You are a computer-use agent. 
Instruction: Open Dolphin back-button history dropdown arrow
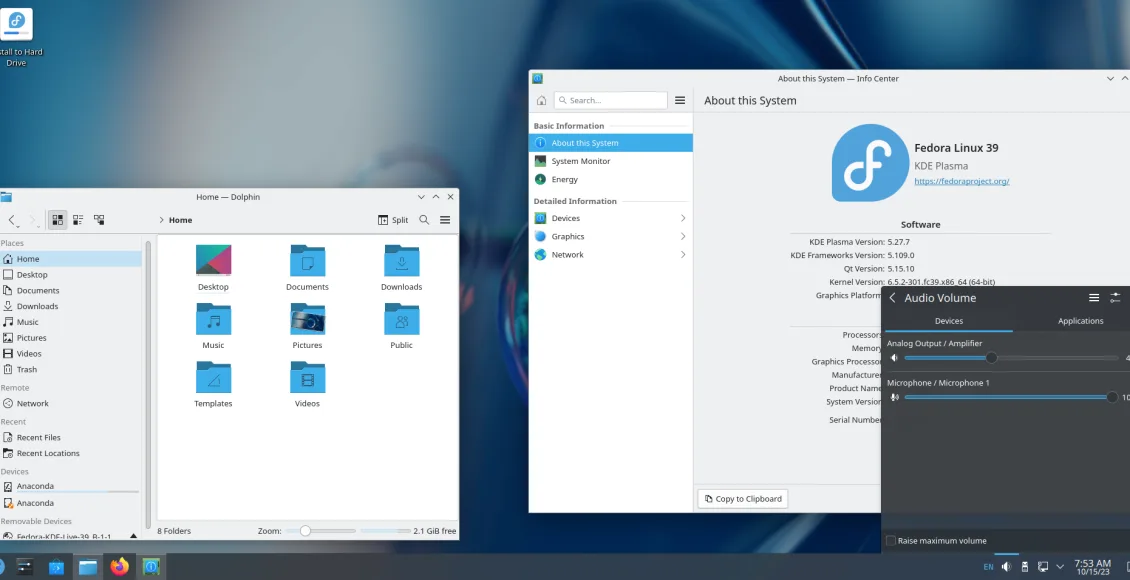18,226
